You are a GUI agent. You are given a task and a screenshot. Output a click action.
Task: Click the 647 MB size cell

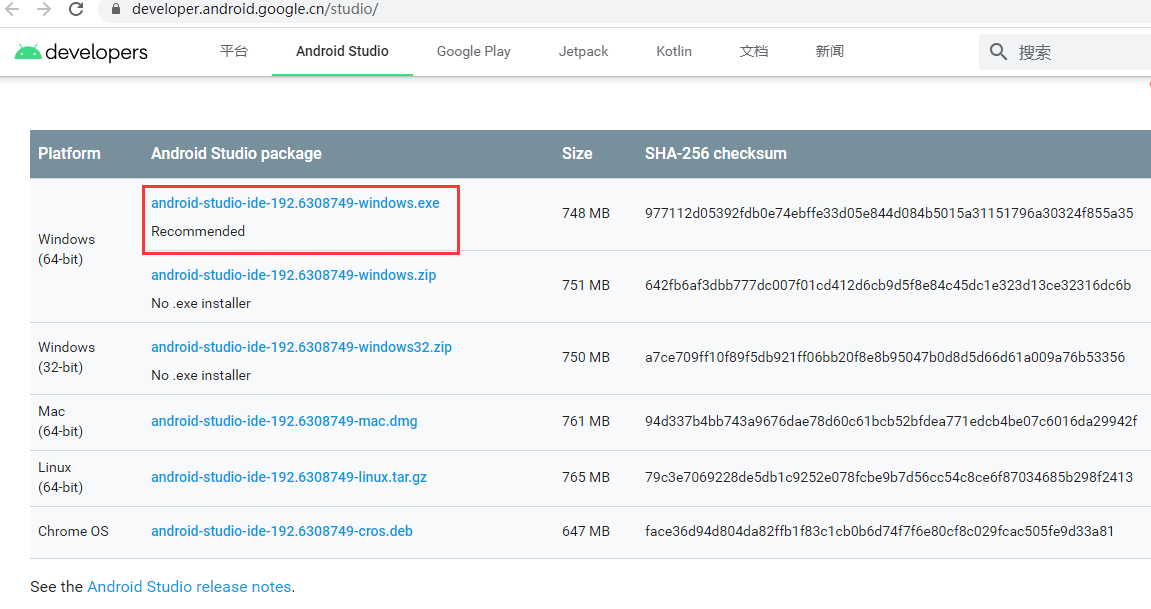[x=586, y=531]
